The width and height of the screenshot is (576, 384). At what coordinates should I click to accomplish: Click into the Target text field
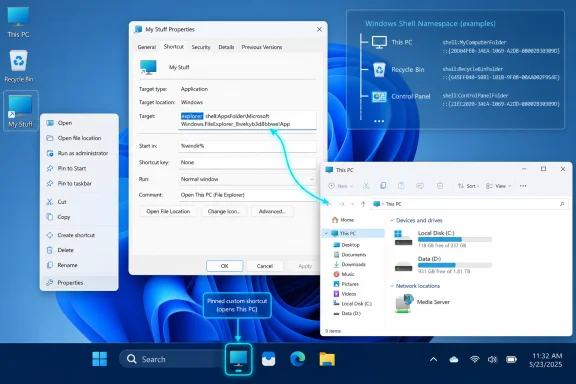(x=247, y=120)
